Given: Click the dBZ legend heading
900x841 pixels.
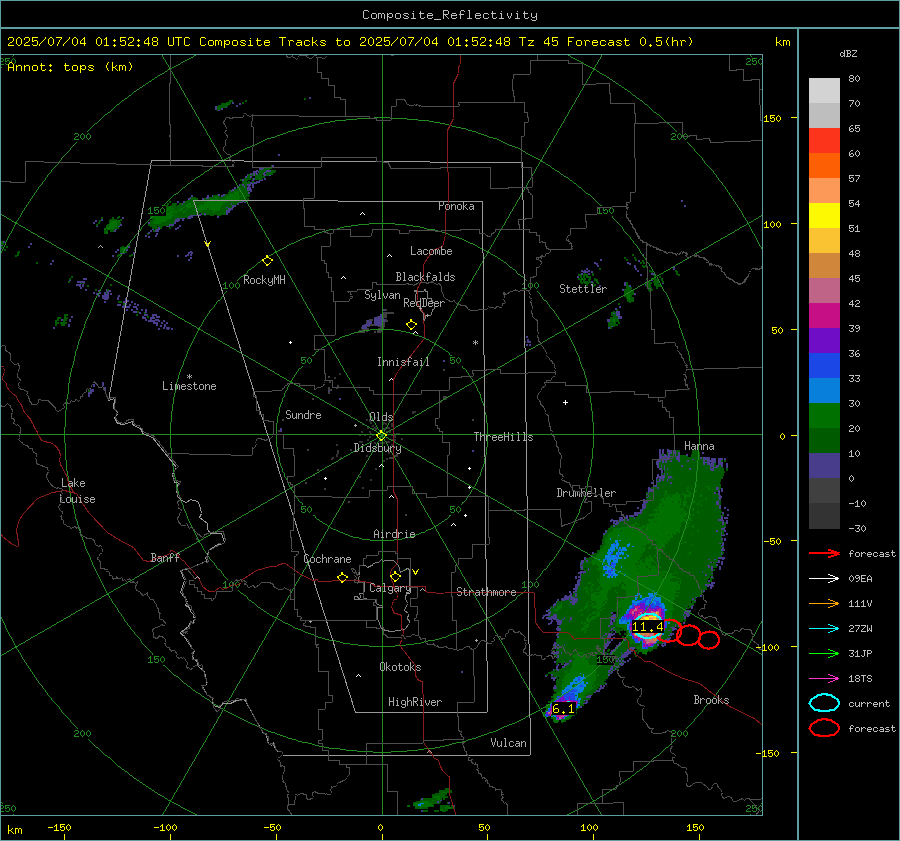Looking at the screenshot, I should (848, 54).
